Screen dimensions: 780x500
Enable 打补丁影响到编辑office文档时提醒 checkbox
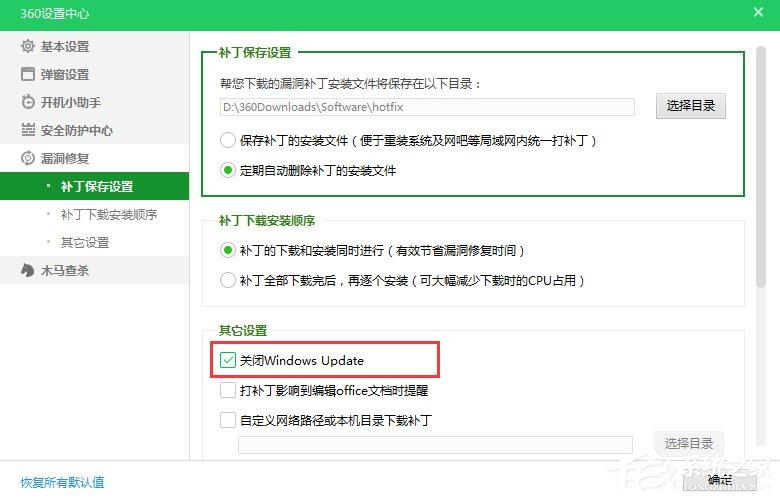coord(228,390)
